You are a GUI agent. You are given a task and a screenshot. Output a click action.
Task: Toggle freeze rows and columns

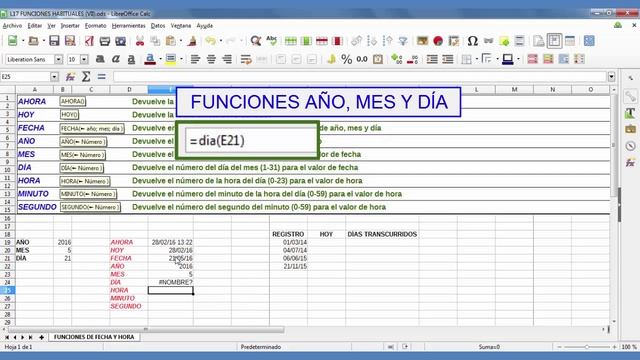554,41
